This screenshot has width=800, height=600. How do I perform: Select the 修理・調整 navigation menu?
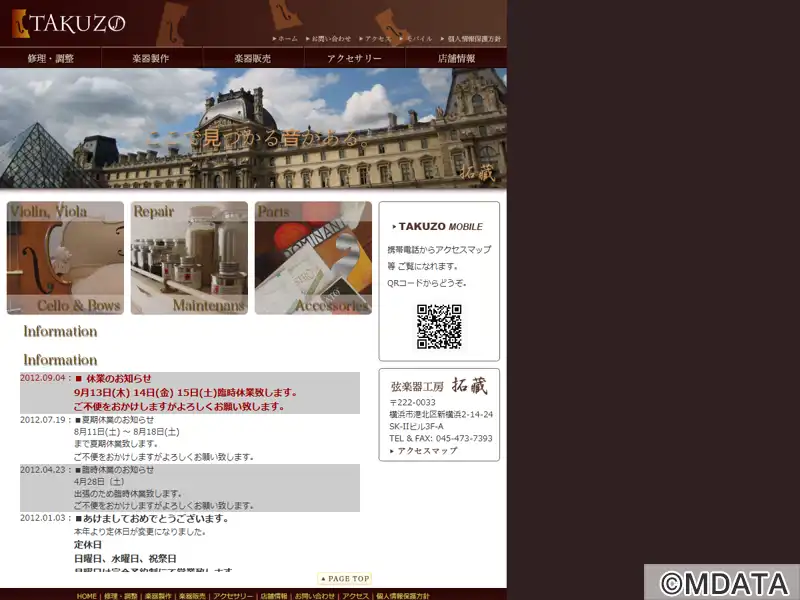tap(51, 58)
